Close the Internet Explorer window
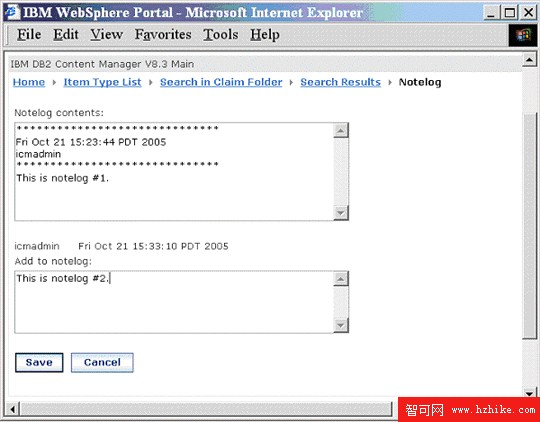540x422 pixels. coord(528,13)
